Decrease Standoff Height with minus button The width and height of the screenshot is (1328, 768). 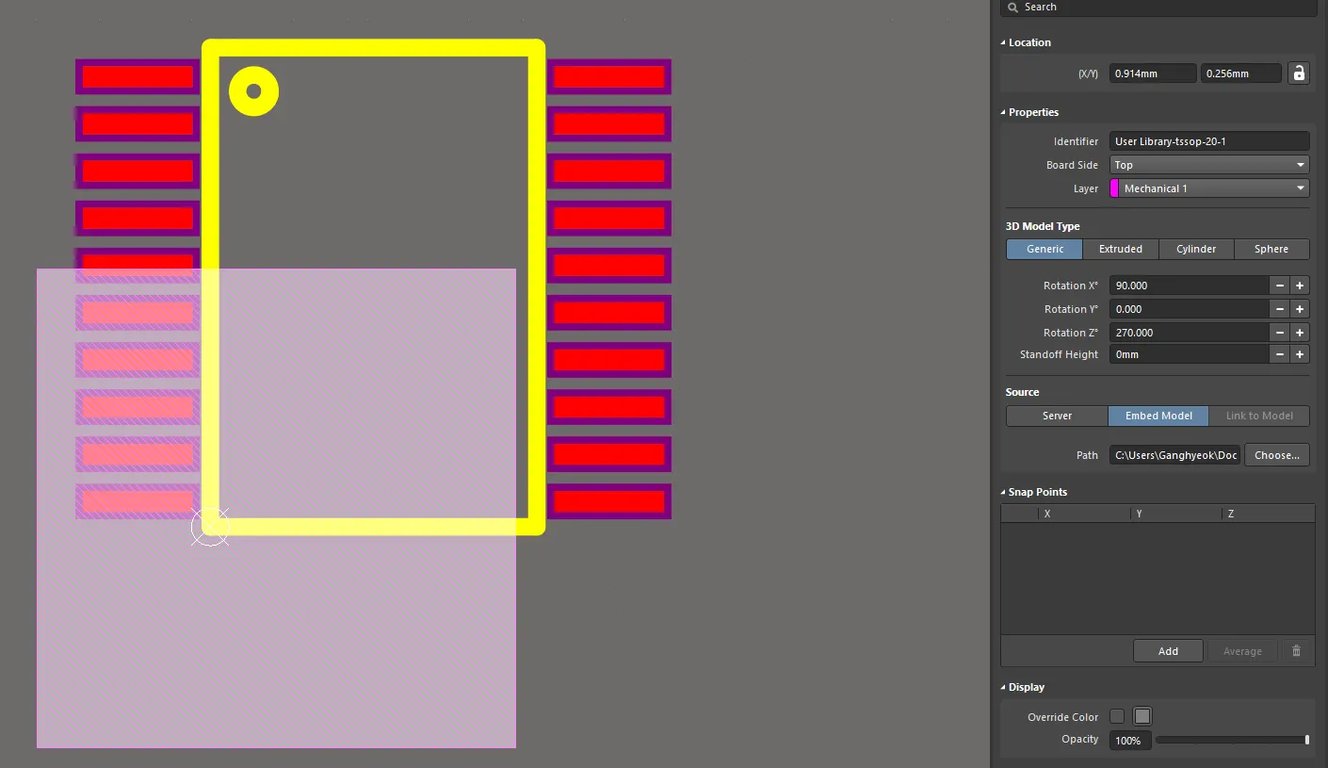(1279, 354)
